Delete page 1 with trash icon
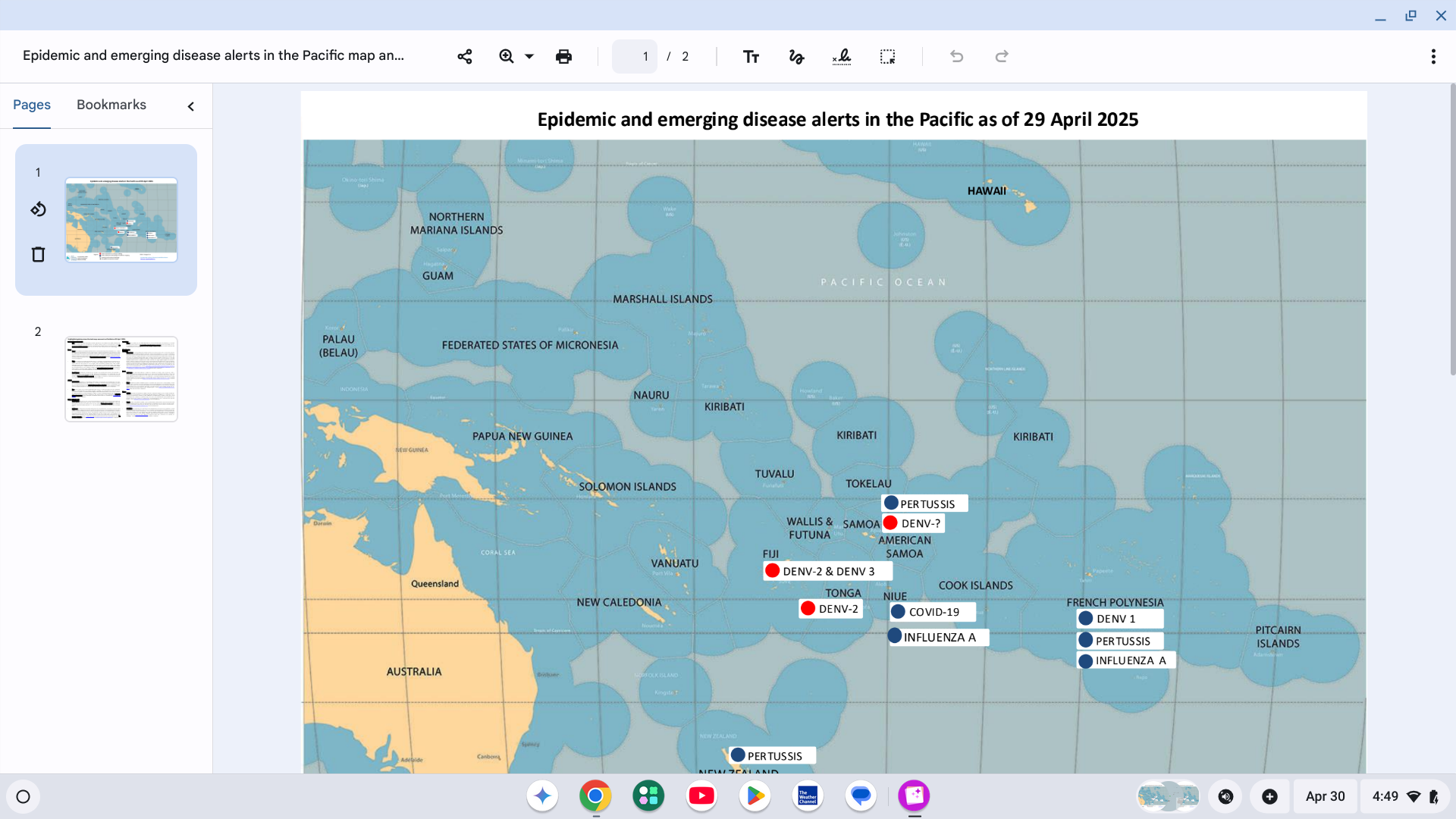Screen dimensions: 1456x819 coord(38,254)
